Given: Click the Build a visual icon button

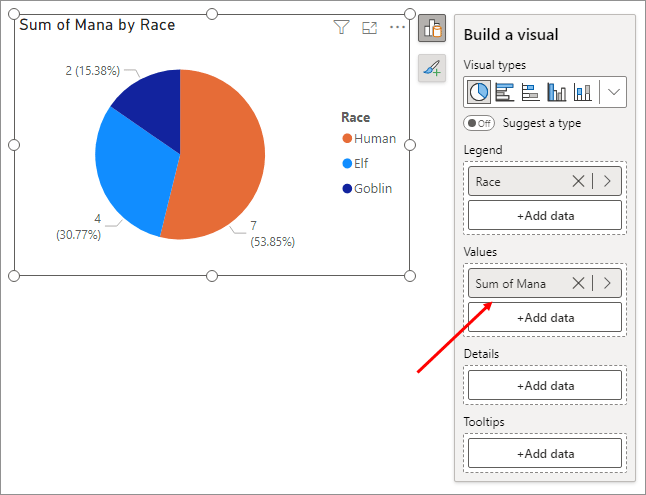Looking at the screenshot, I should (x=432, y=29).
